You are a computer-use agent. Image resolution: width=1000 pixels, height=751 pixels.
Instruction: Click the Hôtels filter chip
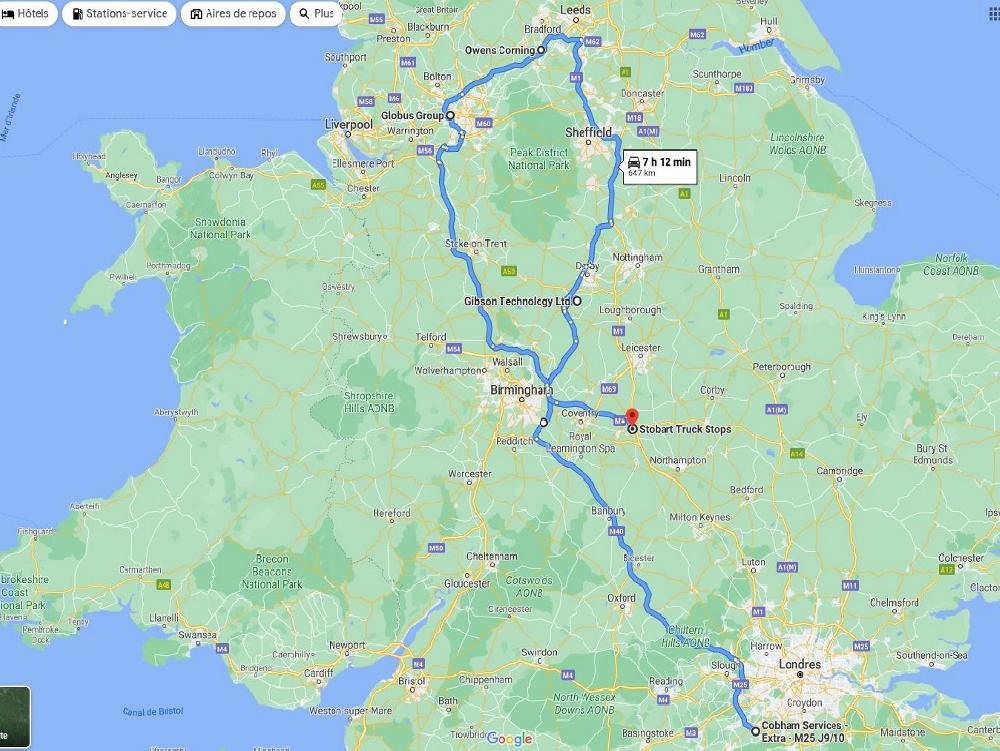(25, 13)
